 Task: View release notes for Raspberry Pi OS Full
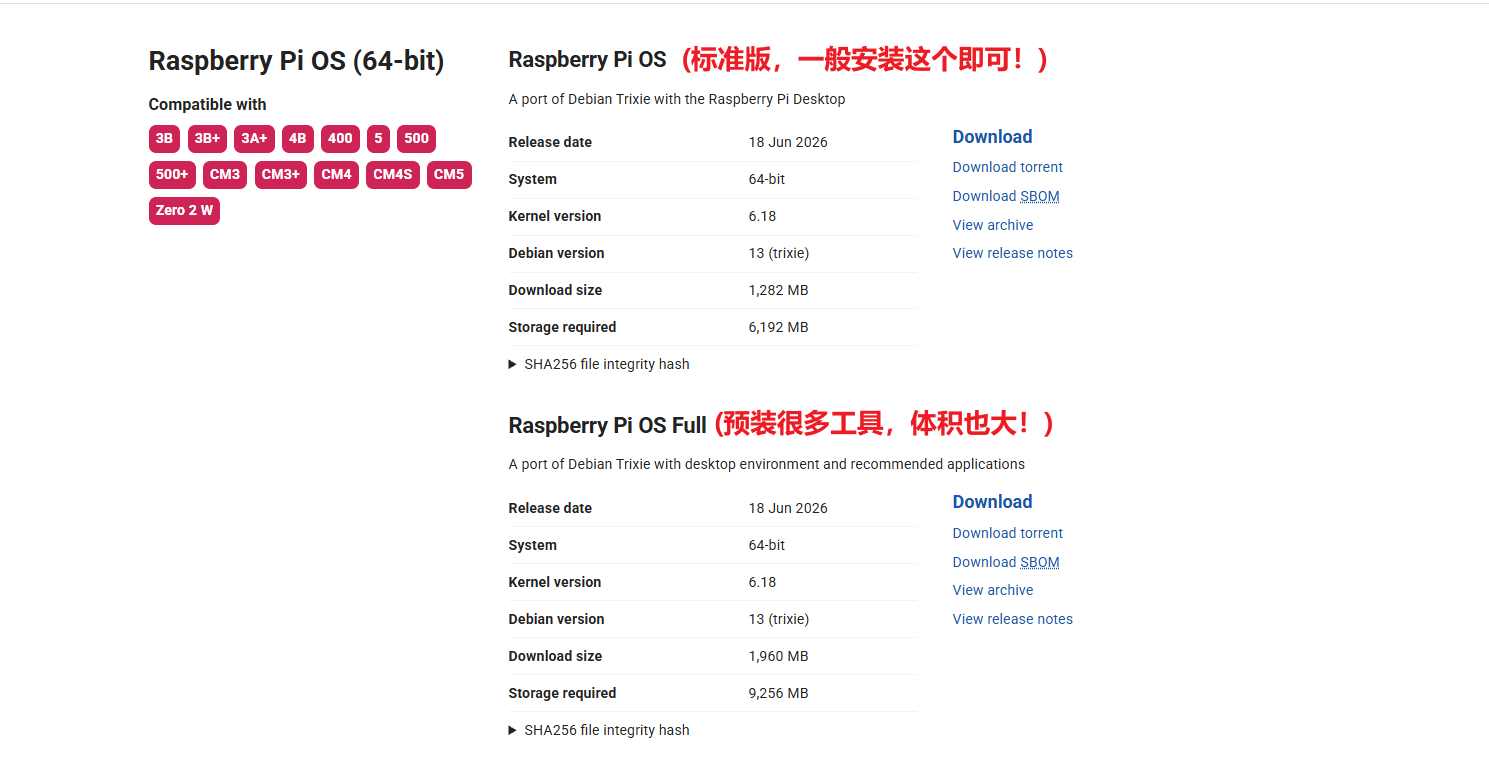(1013, 619)
